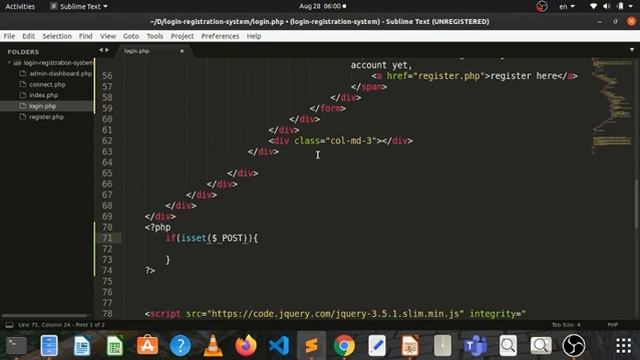
Task: Click the Line 71, Column 24 status text
Action: pyautogui.click(x=61, y=325)
